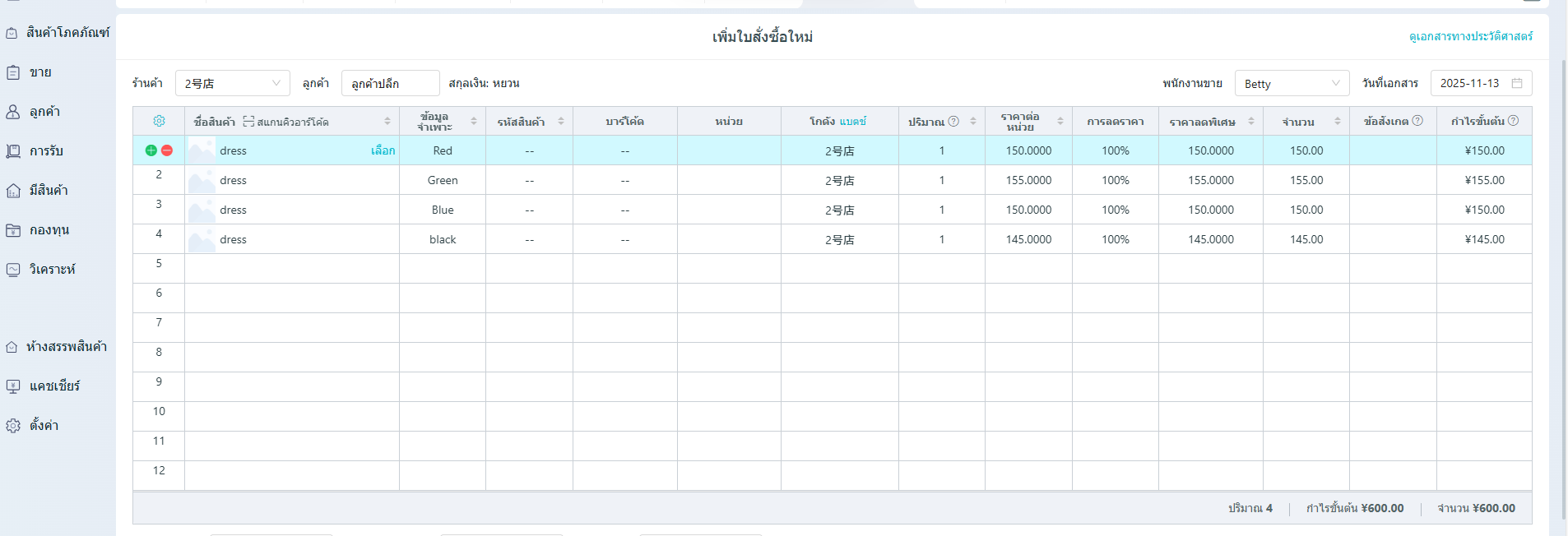Click ดูเอกสารทางประวัติศาสตร์ link
Viewport: 1568px width, 536px height.
[1470, 36]
